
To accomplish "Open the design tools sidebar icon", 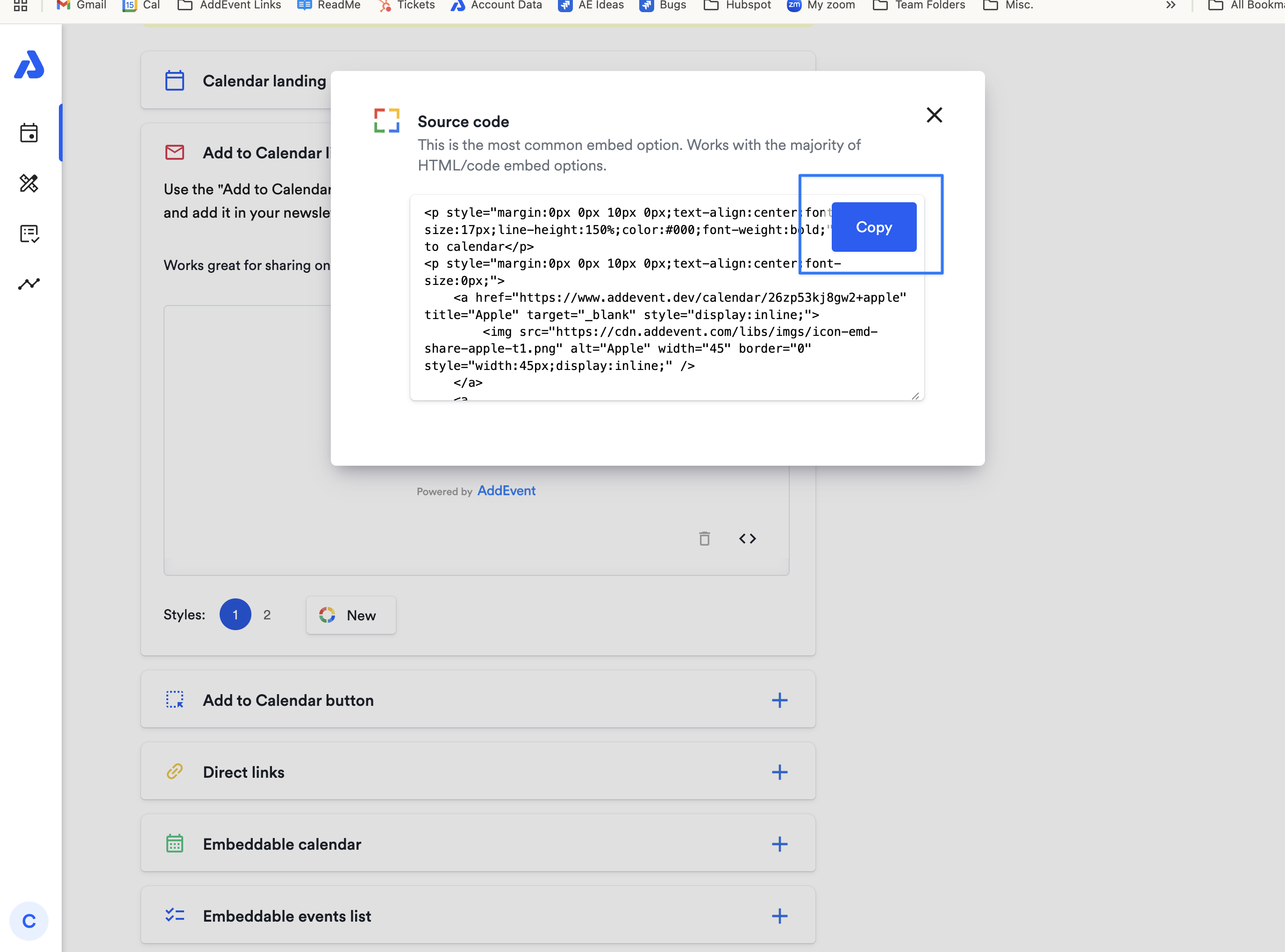I will 29,183.
